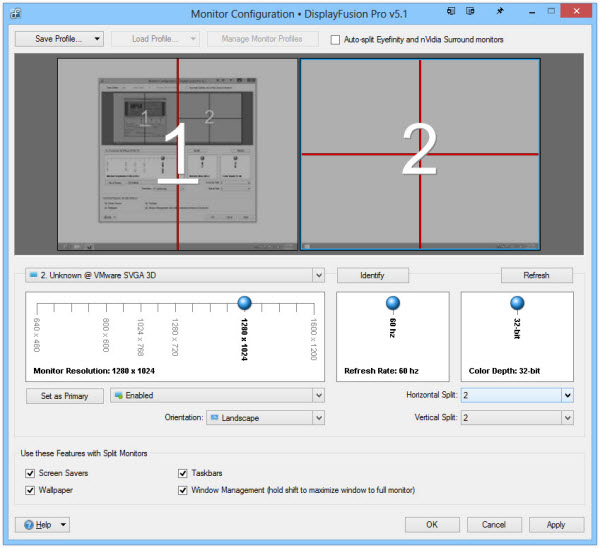Screen dimensions: 600x548
Task: Click the 800 x 600 resolution label
Action: pos(106,335)
